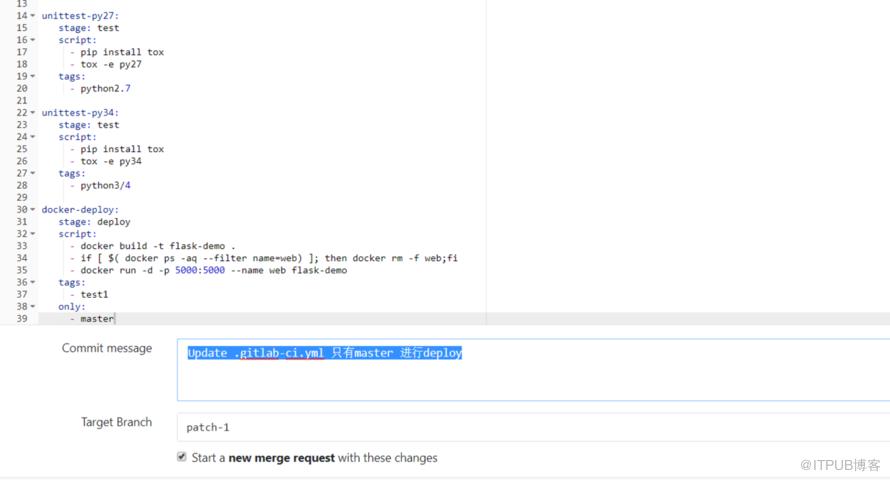Click 'pip install tox' on line 25
890x480 pixels.
pyautogui.click(x=122, y=149)
